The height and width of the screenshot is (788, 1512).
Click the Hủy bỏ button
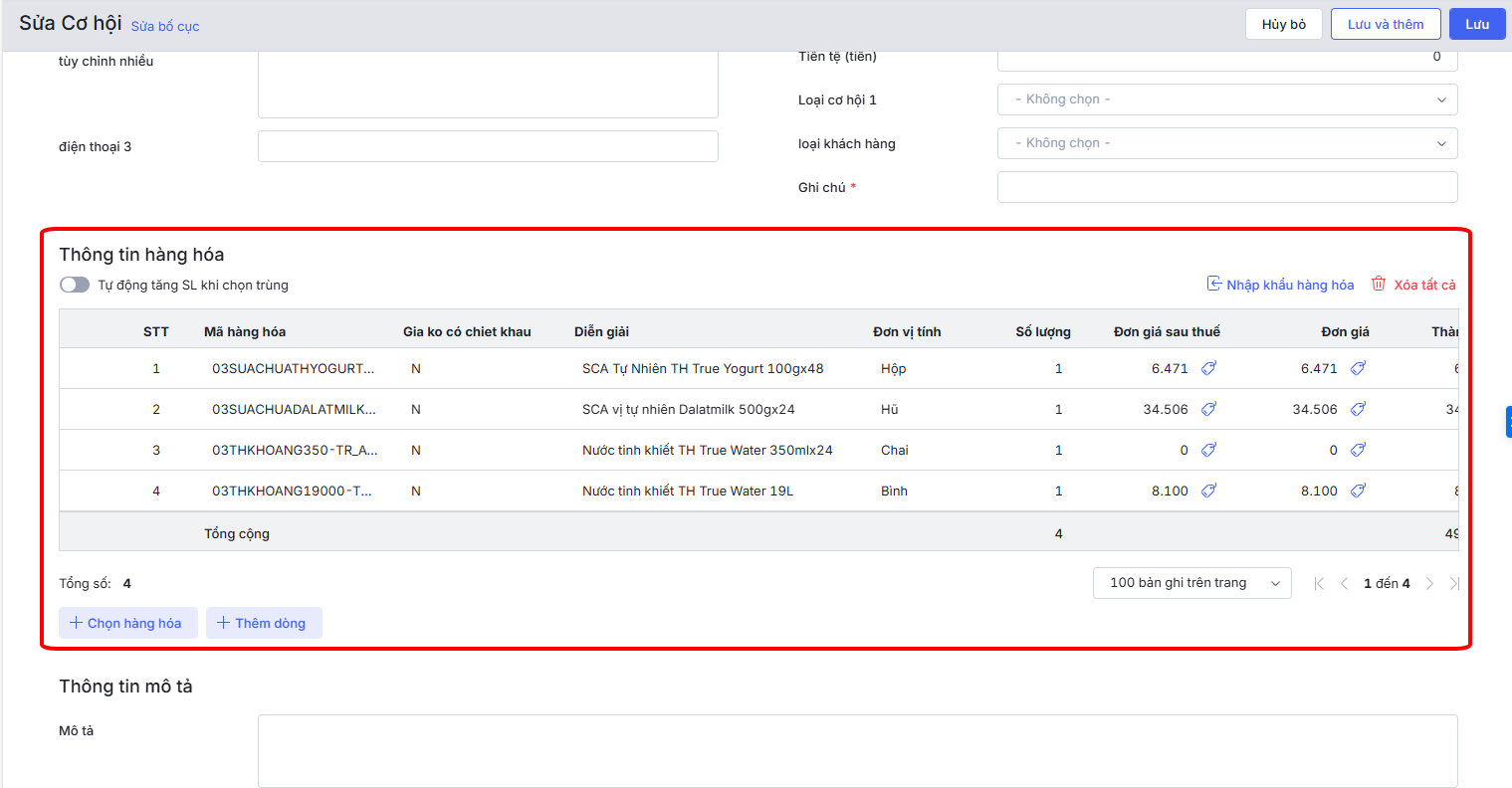pyautogui.click(x=1283, y=24)
